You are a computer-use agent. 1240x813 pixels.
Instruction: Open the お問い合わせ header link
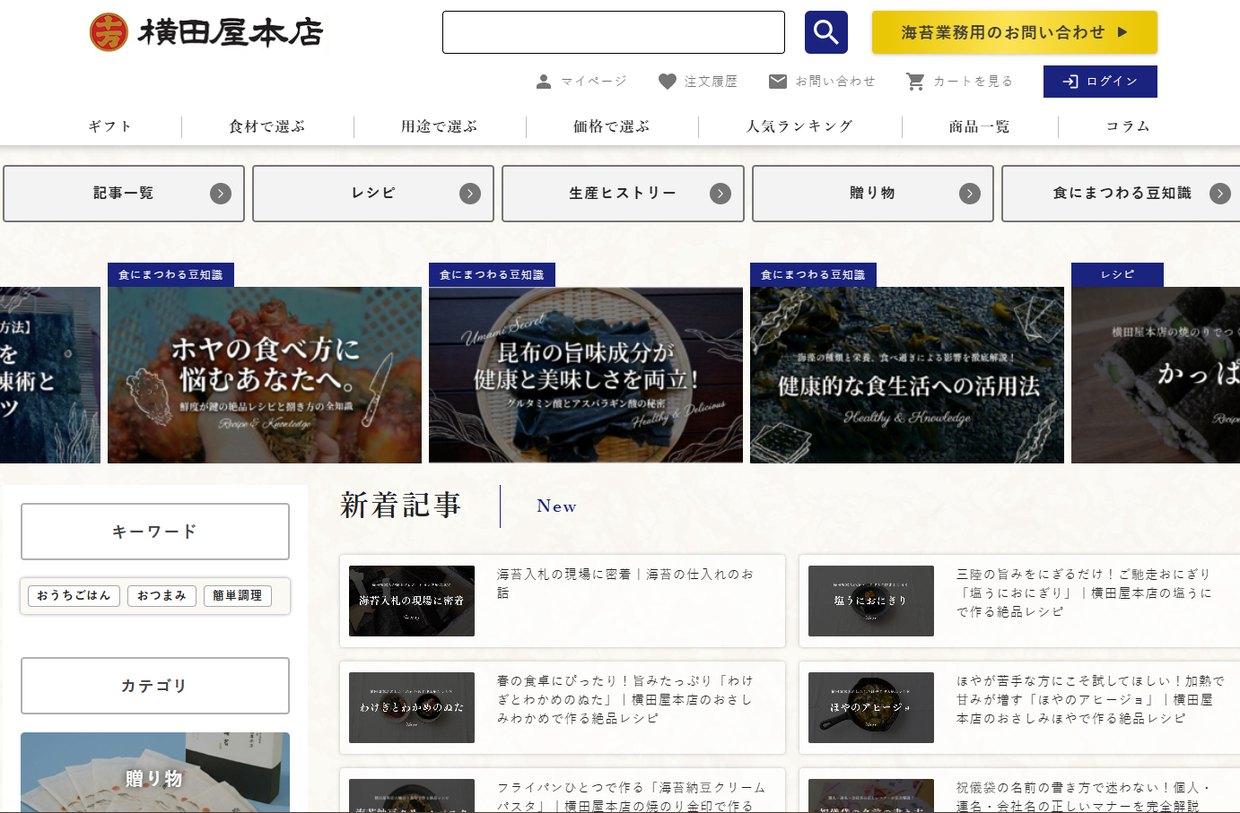822,82
